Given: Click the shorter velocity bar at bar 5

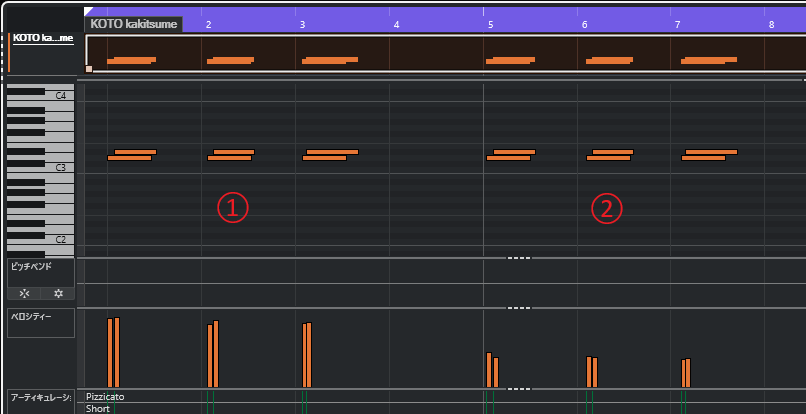Looking at the screenshot, I should click(x=496, y=372).
